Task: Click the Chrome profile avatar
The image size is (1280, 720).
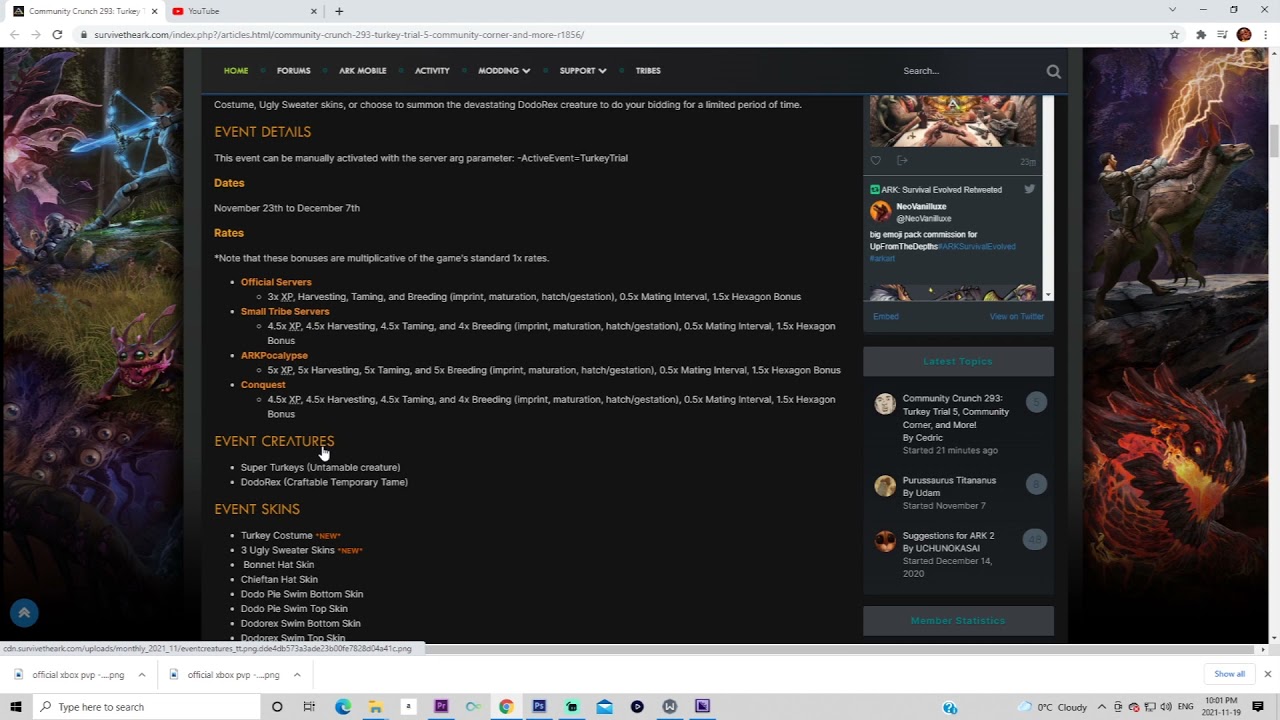Action: pyautogui.click(x=1244, y=34)
